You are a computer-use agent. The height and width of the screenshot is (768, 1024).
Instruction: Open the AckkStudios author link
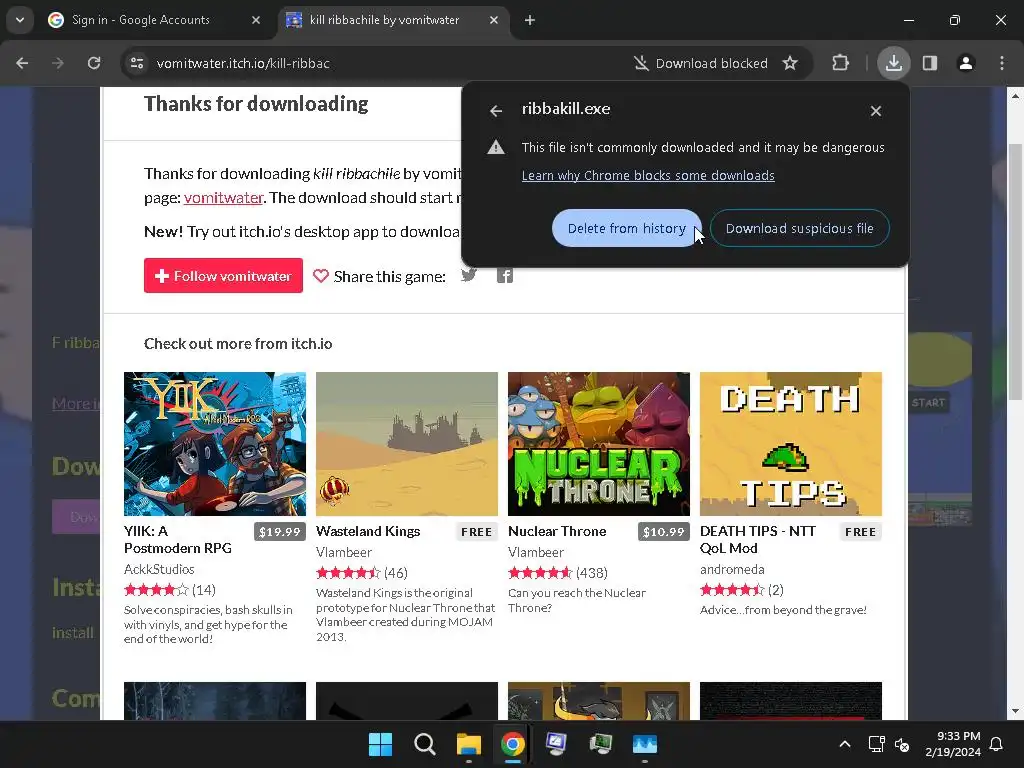pos(159,569)
